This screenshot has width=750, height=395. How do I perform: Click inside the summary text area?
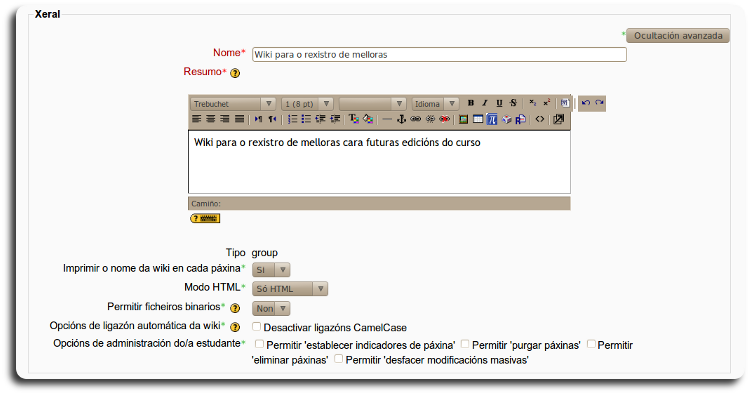pos(379,162)
